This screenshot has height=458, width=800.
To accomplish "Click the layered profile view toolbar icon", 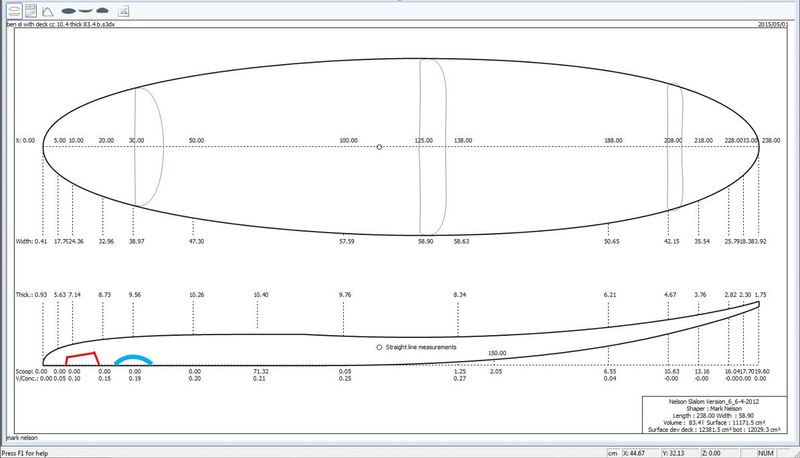I will pyautogui.click(x=29, y=9).
